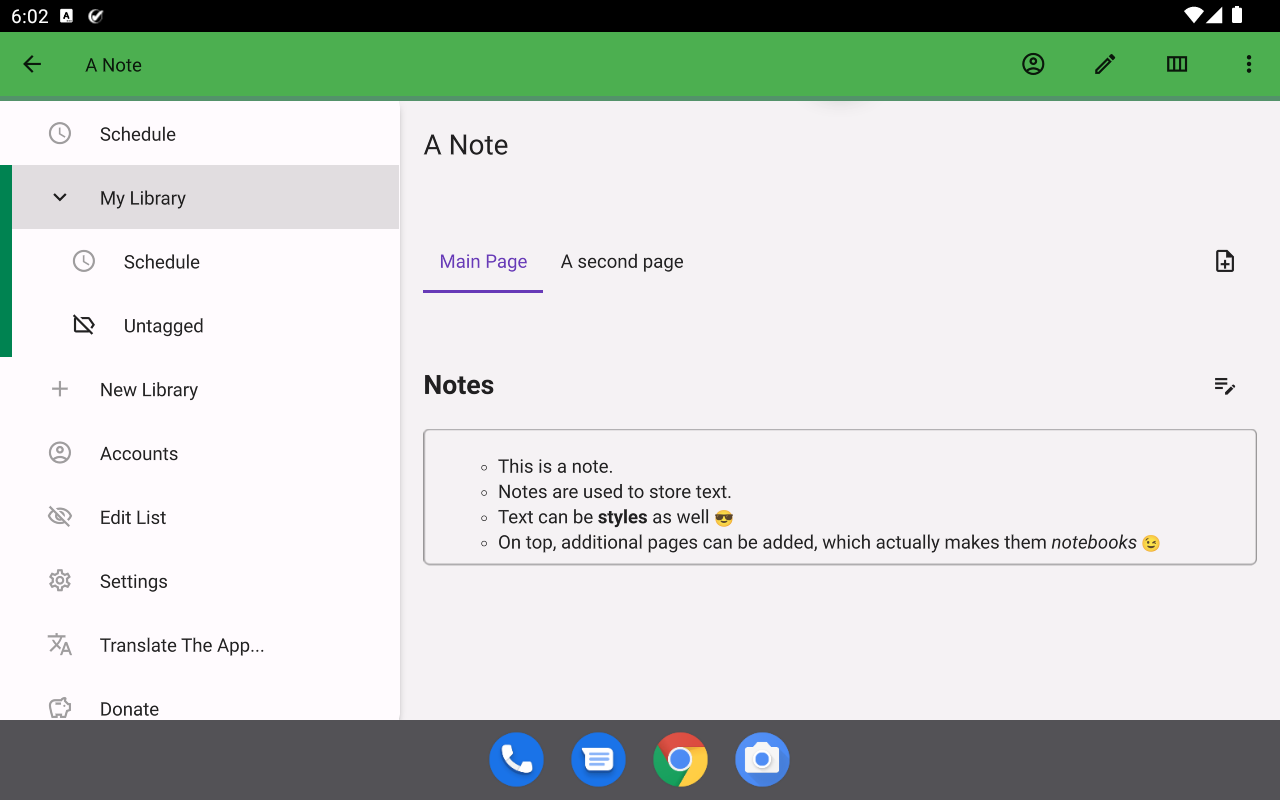Open the account icon in the top bar
This screenshot has height=800, width=1280.
1033,65
